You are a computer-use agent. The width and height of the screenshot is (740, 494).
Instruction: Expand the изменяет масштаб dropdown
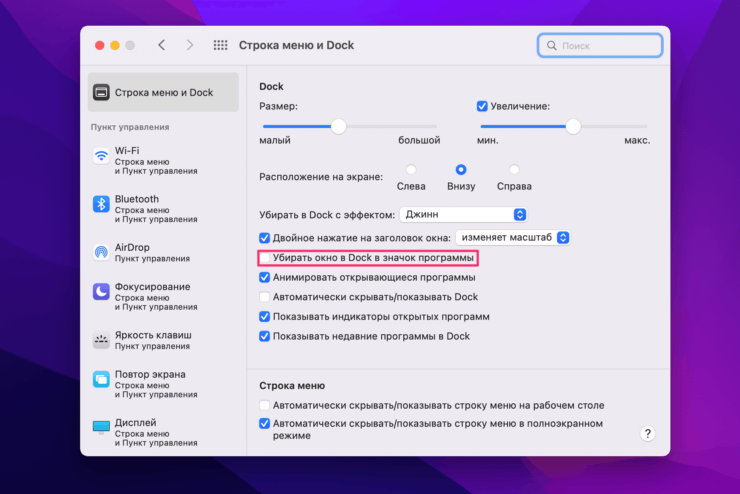[x=512, y=237]
